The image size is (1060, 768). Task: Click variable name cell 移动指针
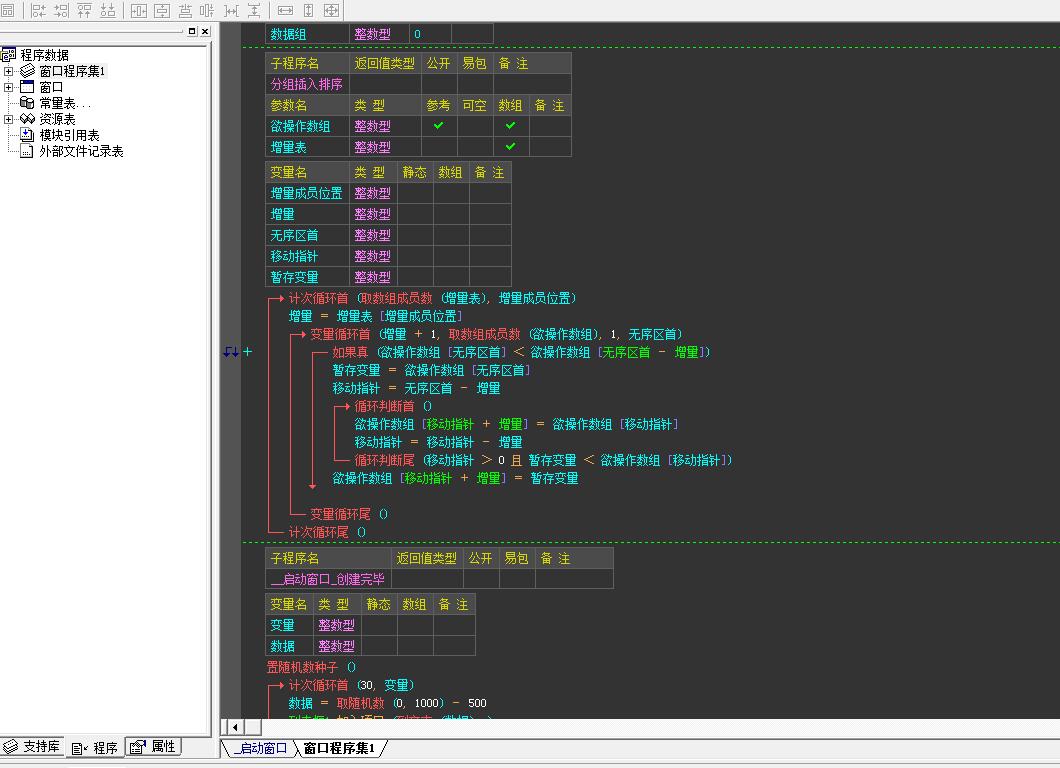(308, 256)
